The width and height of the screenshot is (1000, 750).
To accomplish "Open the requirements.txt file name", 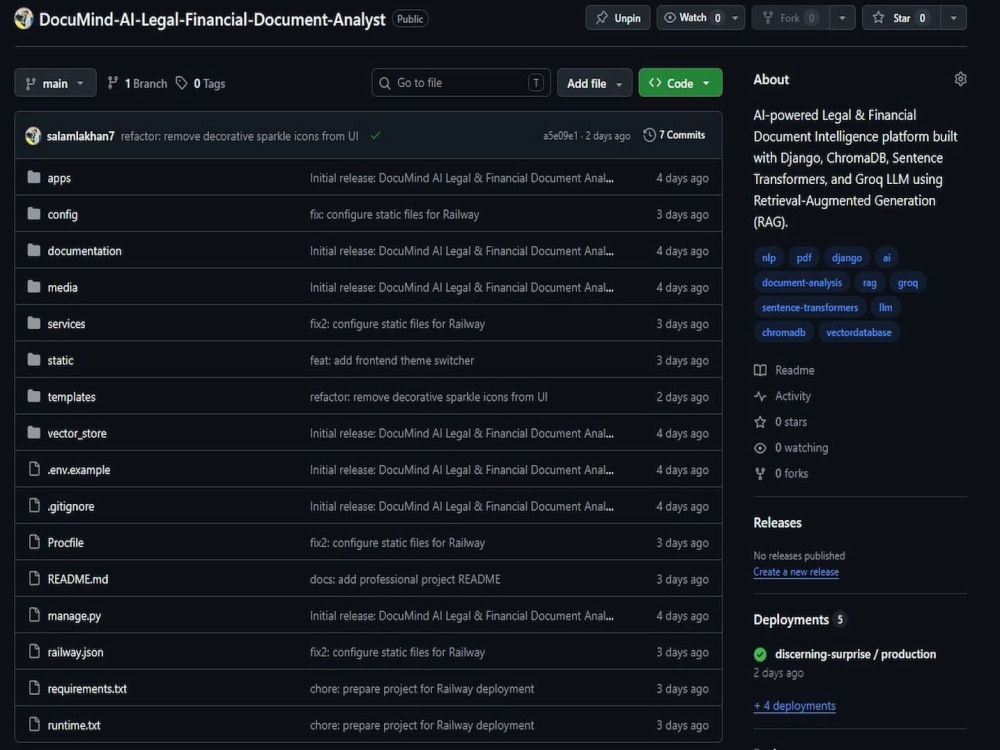I will 87,689.
